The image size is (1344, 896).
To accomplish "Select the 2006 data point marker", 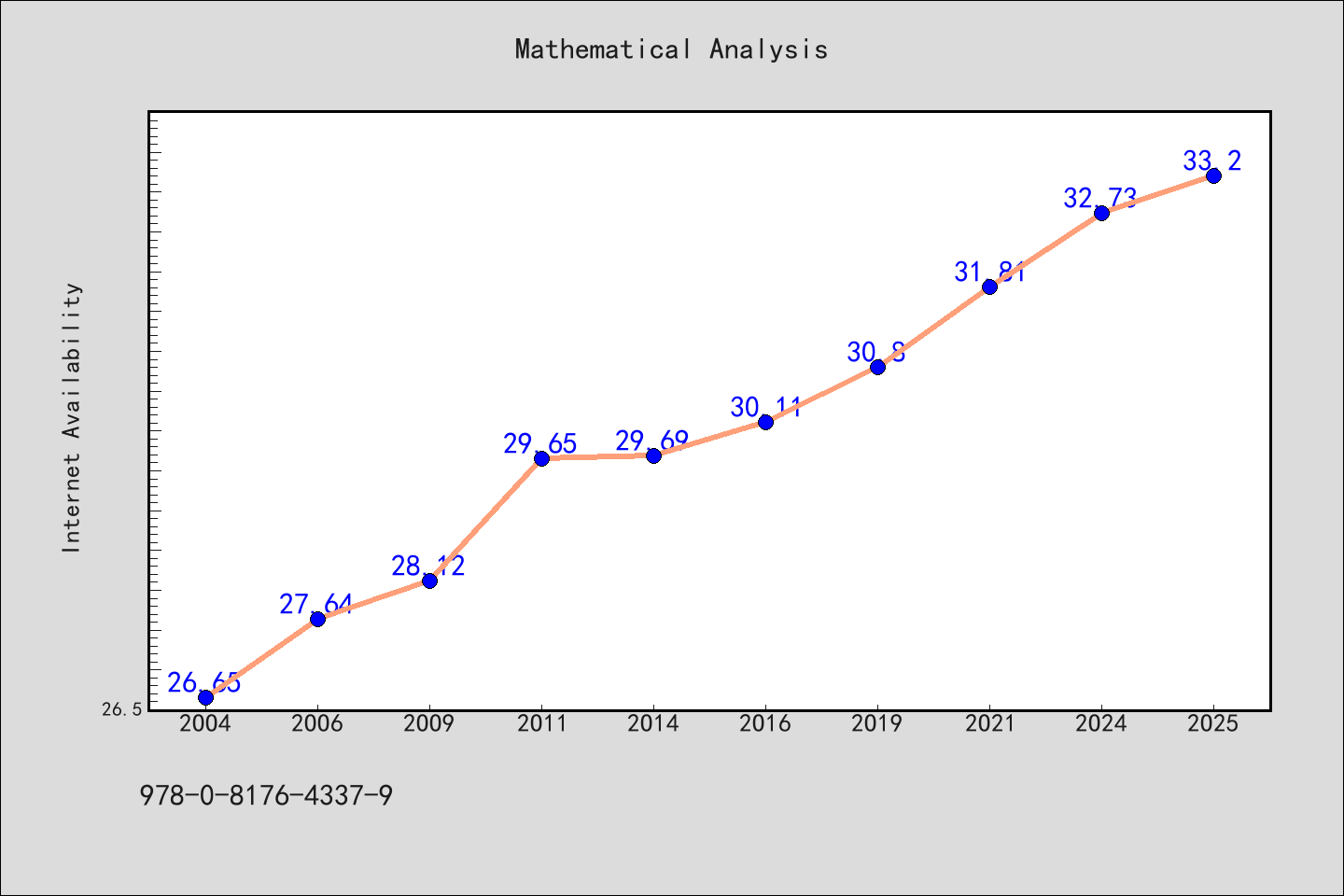I will (317, 619).
